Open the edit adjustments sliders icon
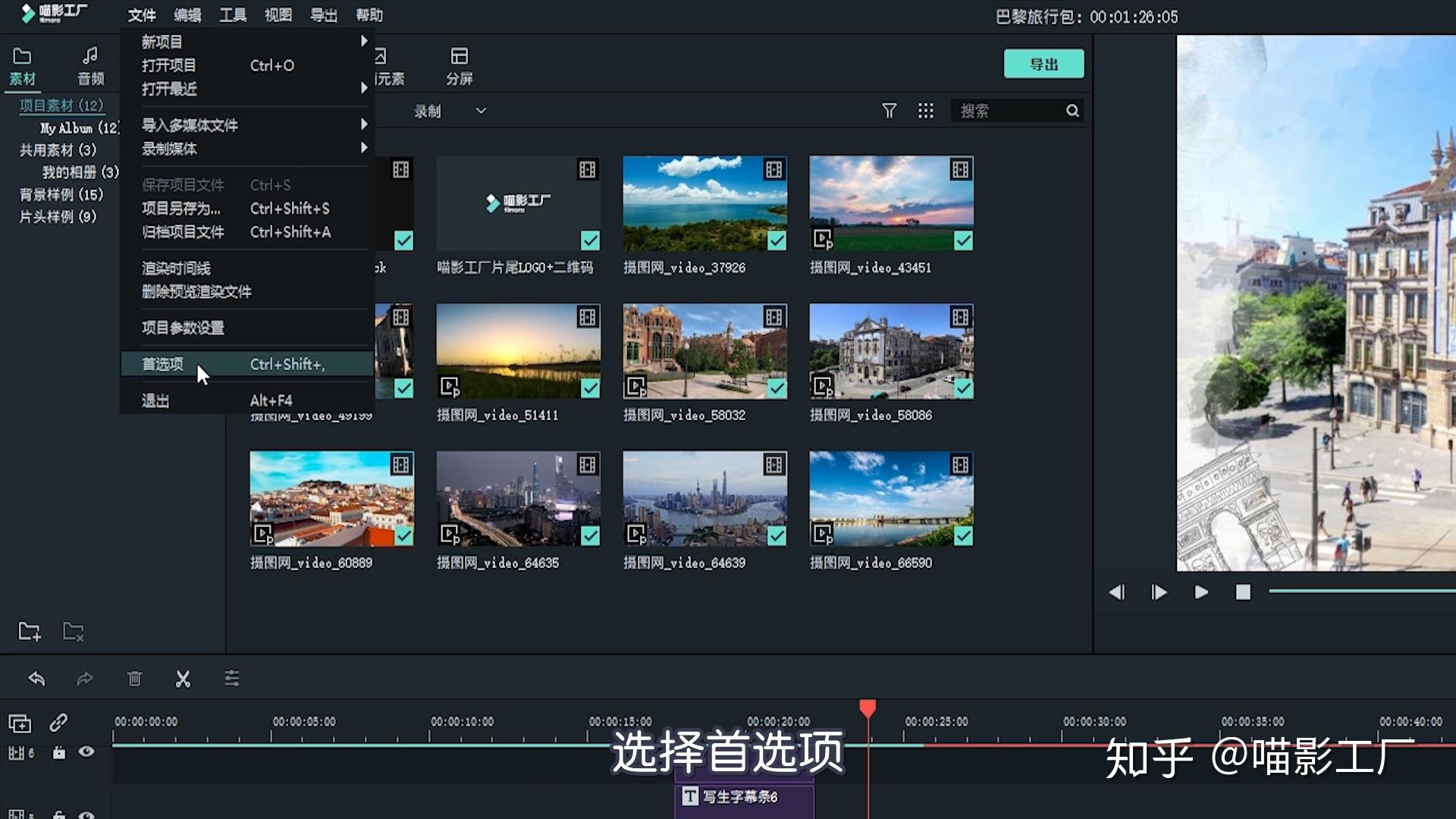The height and width of the screenshot is (819, 1456). point(232,679)
